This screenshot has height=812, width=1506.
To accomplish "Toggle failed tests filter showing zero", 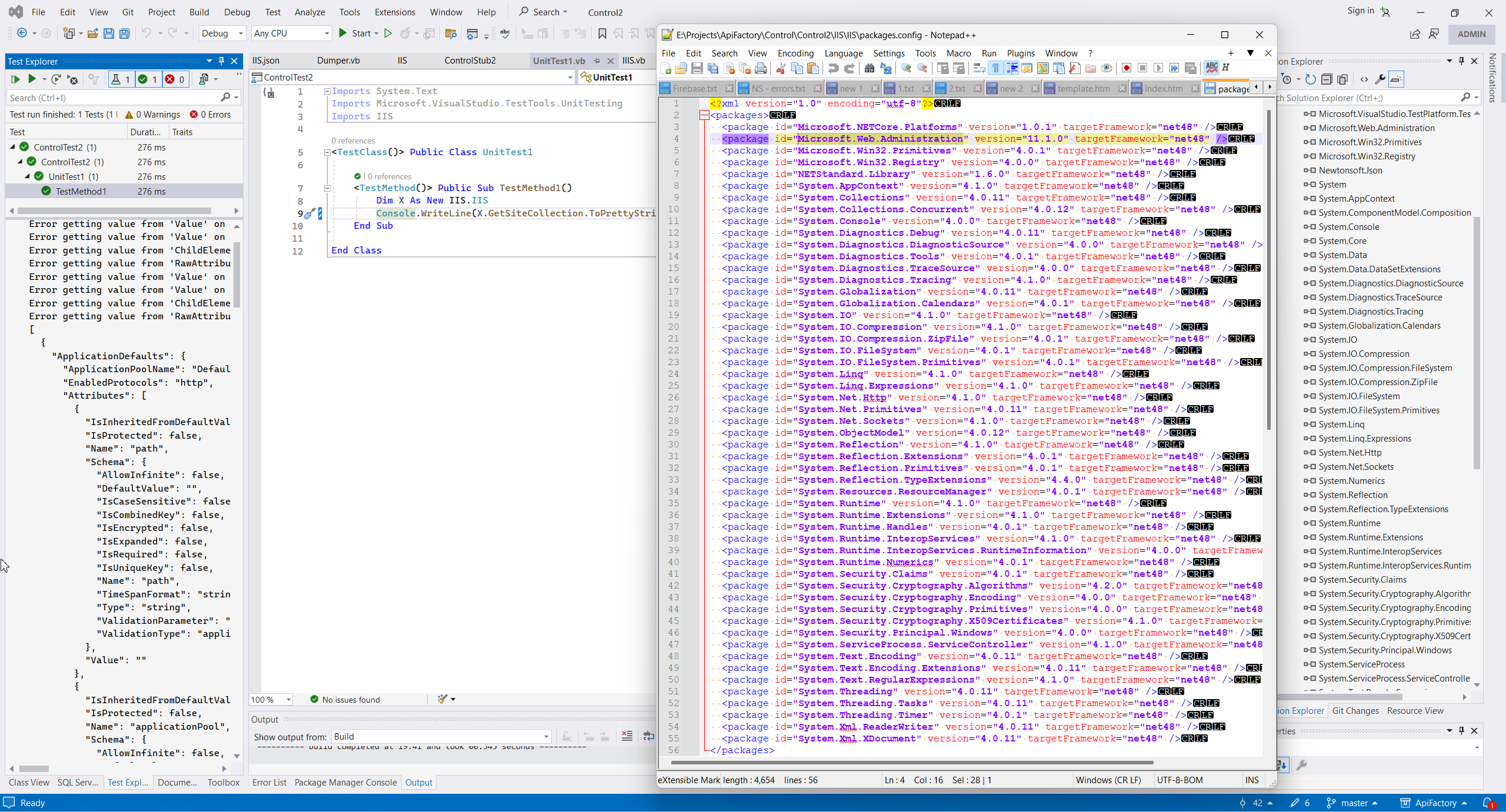I will [175, 79].
